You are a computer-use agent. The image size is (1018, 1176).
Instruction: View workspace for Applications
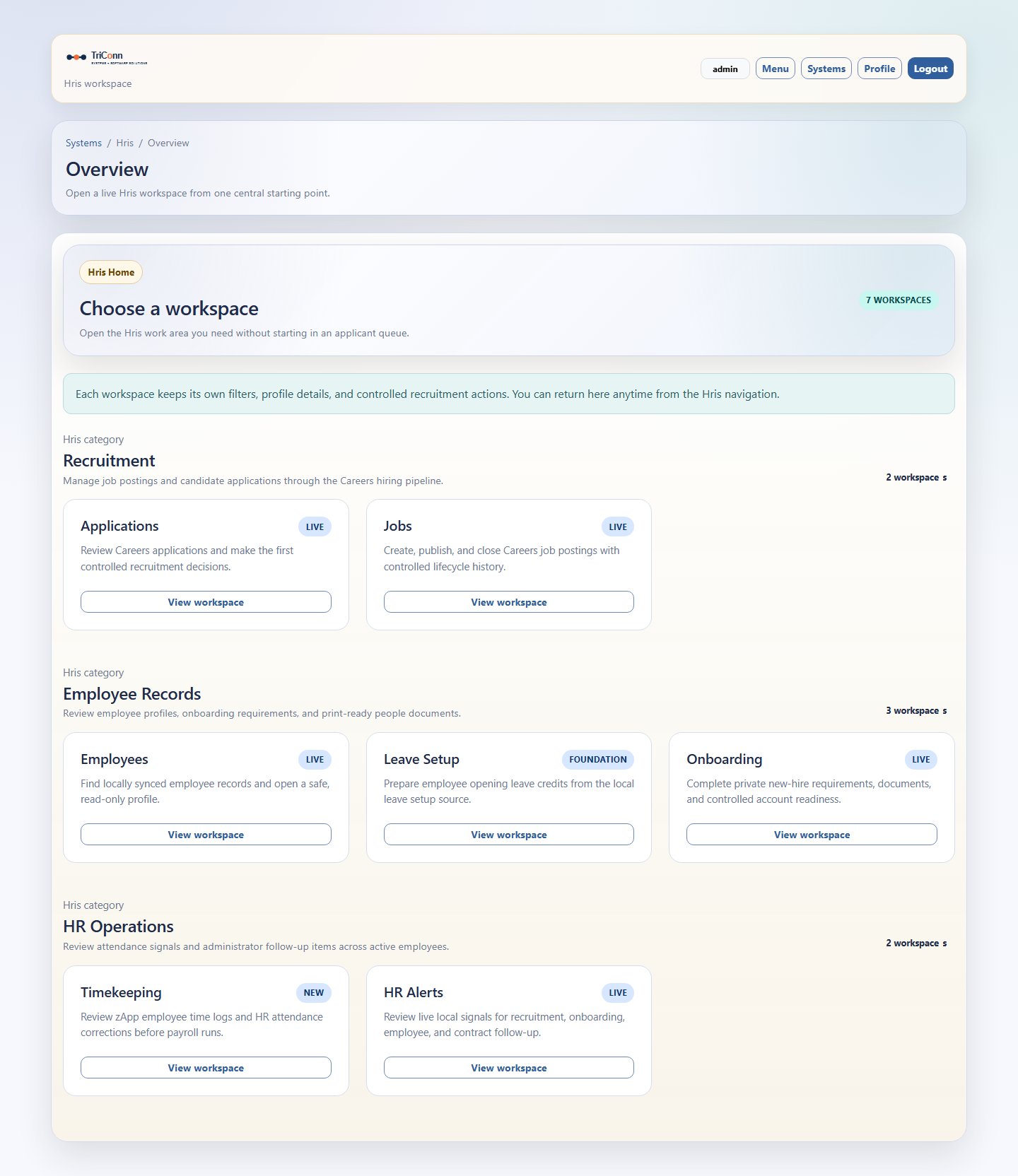point(206,602)
